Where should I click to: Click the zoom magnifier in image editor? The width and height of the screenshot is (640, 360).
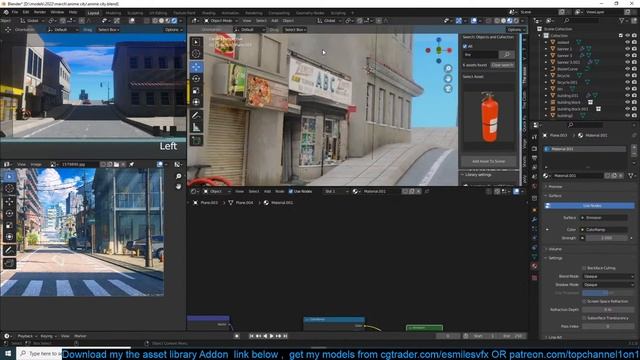click(x=178, y=176)
